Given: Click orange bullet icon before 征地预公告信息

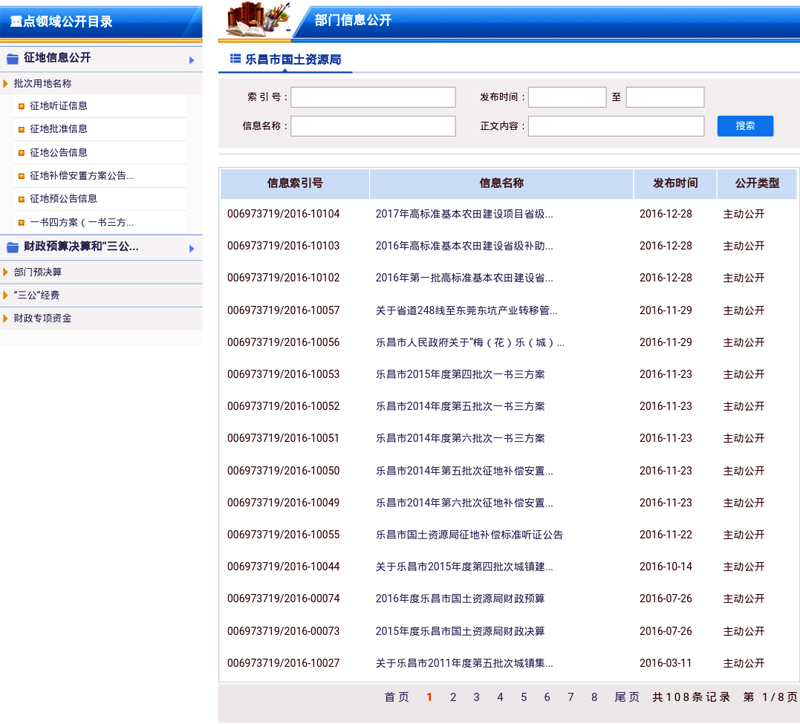Looking at the screenshot, I should click(20, 199).
